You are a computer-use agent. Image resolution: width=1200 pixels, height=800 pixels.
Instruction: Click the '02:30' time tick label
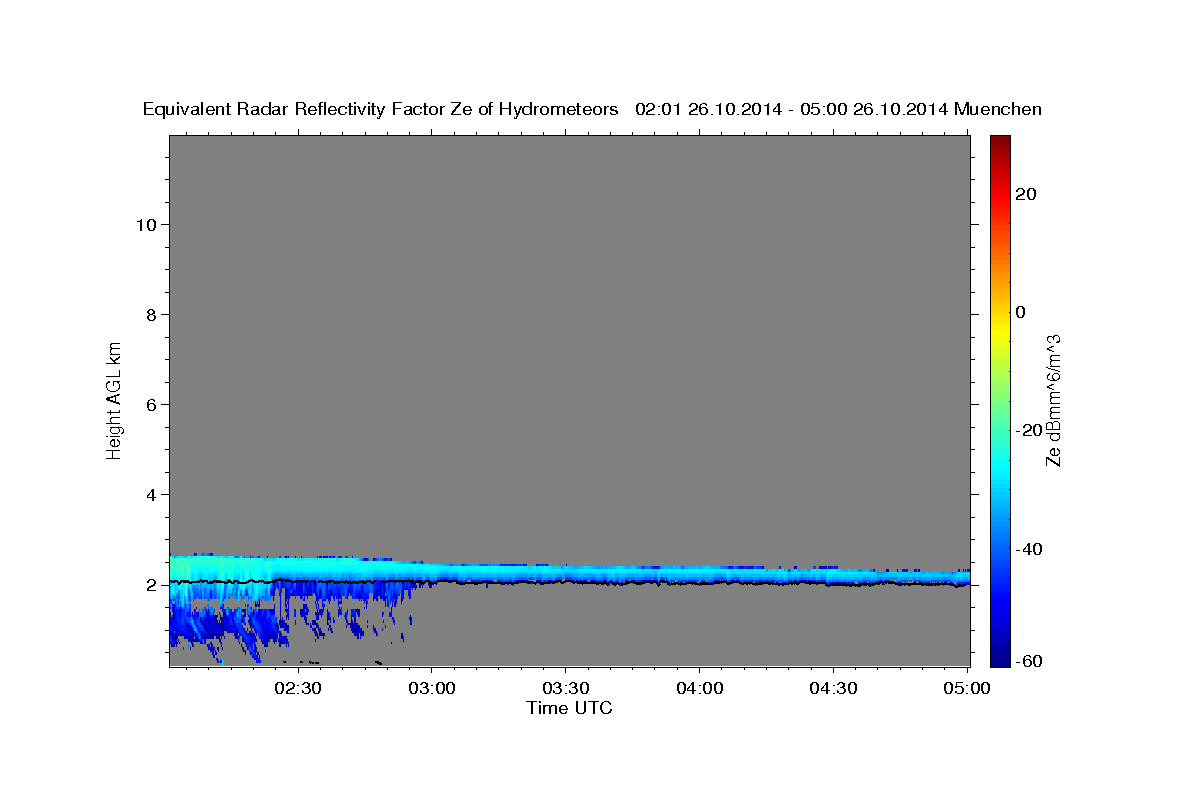coord(298,688)
